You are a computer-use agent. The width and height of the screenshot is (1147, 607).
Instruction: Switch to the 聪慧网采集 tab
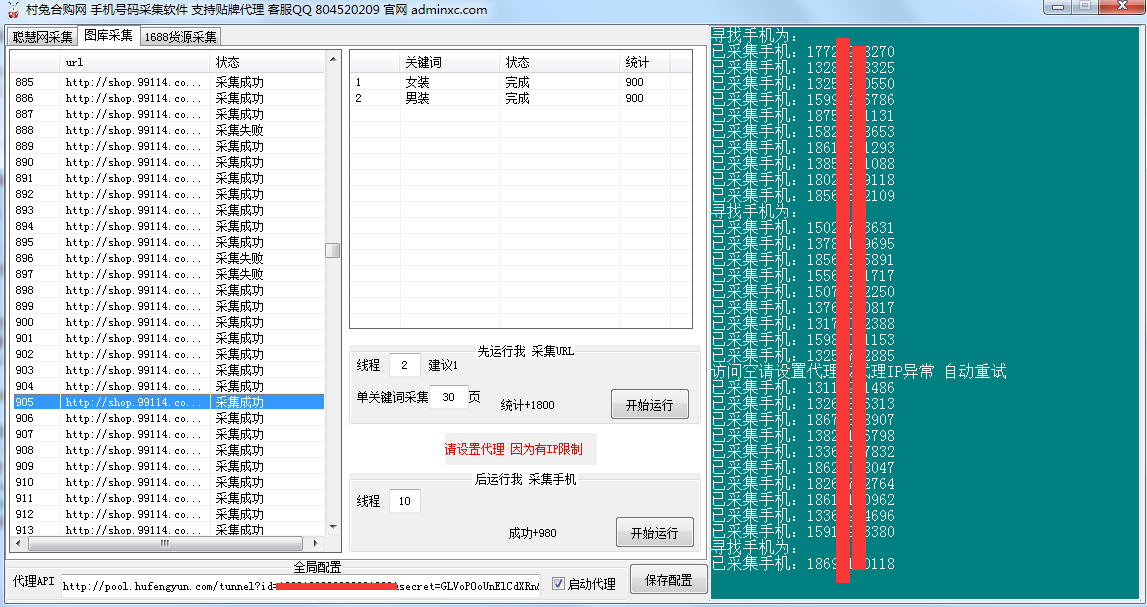[40, 35]
